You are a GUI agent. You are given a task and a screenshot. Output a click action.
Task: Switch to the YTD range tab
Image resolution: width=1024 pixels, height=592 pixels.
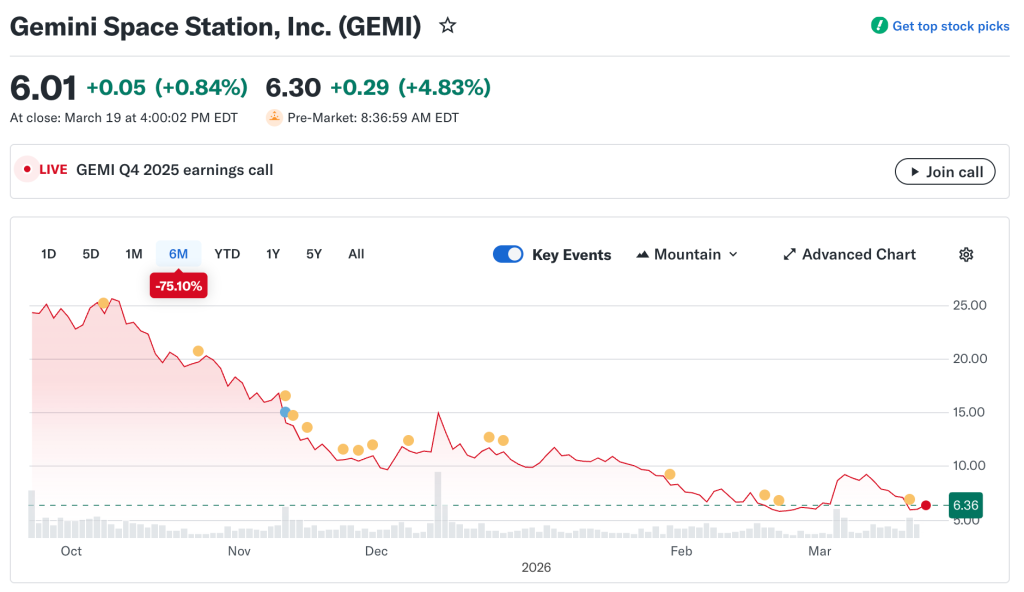pos(227,254)
